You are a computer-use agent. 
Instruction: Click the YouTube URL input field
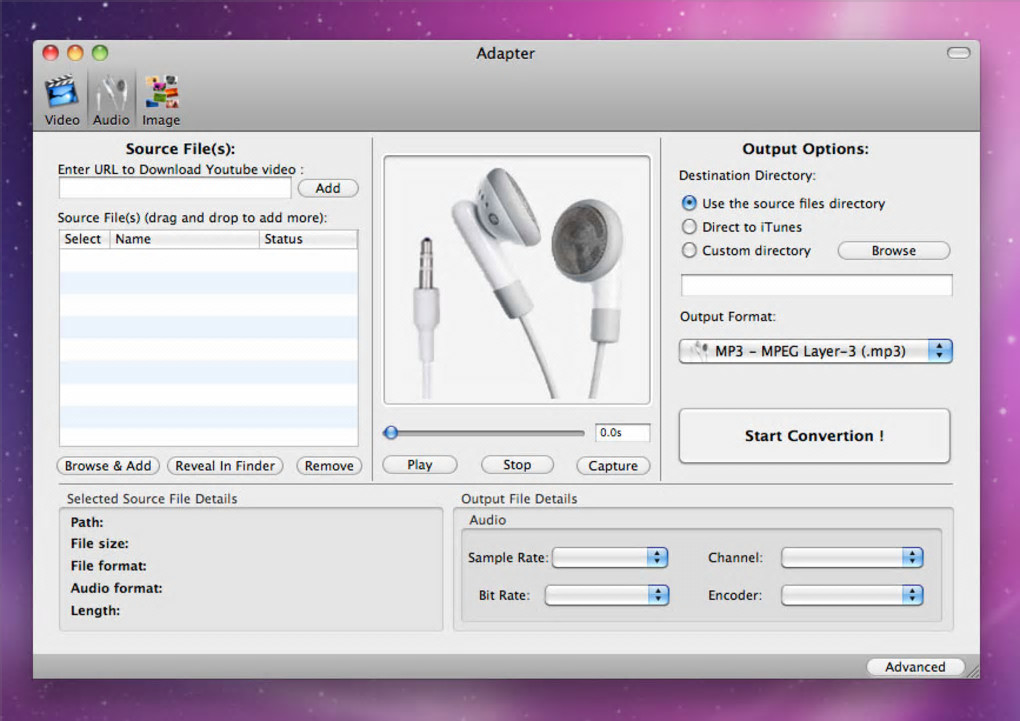pyautogui.click(x=175, y=188)
